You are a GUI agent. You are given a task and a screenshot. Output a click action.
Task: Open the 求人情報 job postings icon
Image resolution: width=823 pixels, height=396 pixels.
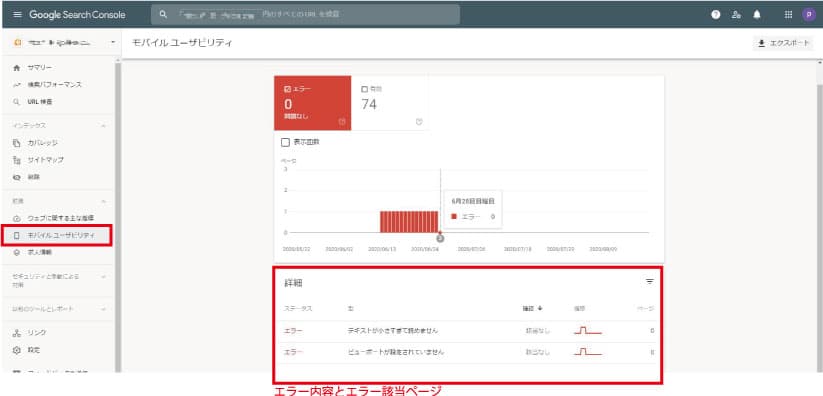(17, 252)
